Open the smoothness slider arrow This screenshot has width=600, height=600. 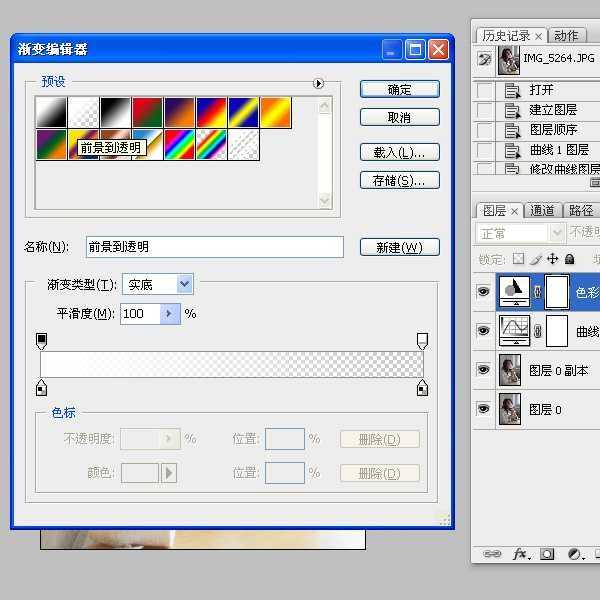[169, 314]
